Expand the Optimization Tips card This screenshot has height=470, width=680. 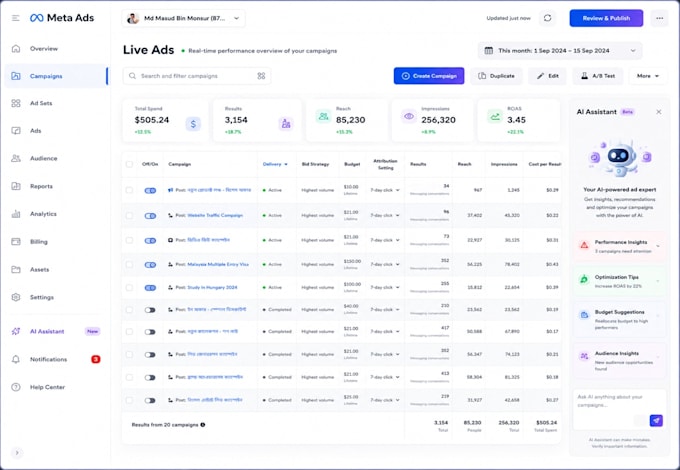click(x=620, y=281)
